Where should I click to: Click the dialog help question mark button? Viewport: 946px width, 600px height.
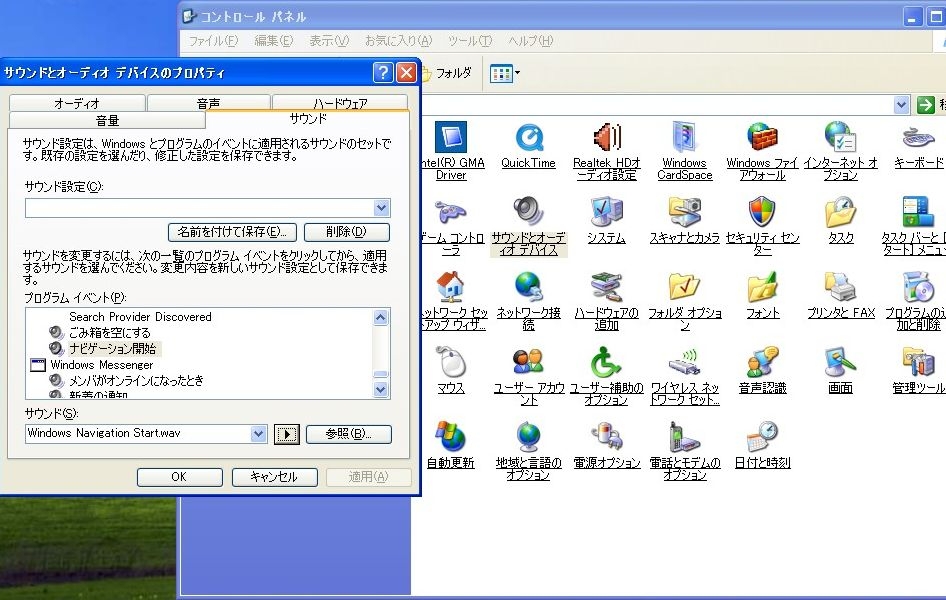pos(383,73)
